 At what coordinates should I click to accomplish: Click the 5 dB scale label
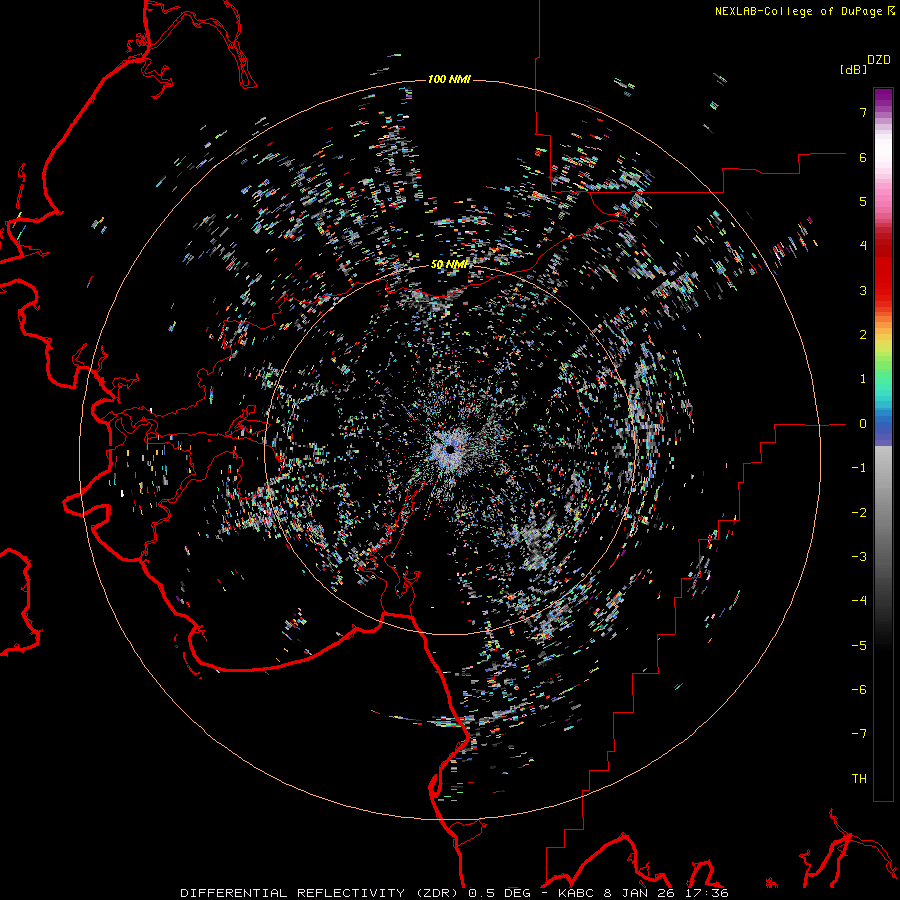(863, 201)
